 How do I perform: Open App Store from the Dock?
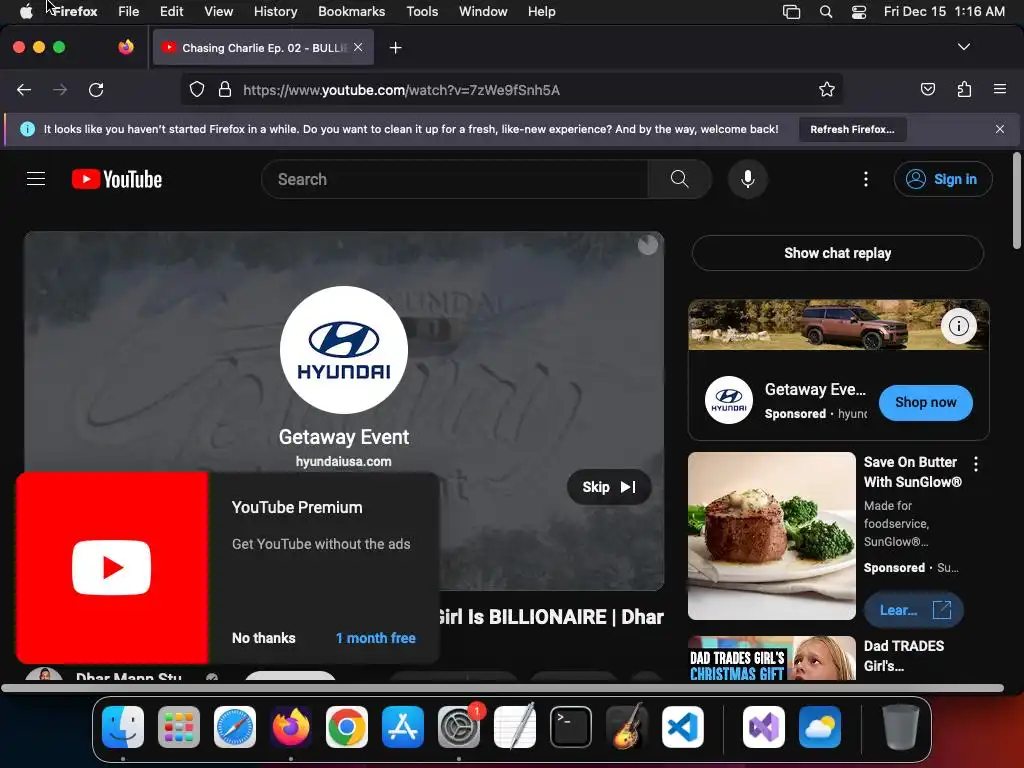tap(403, 727)
